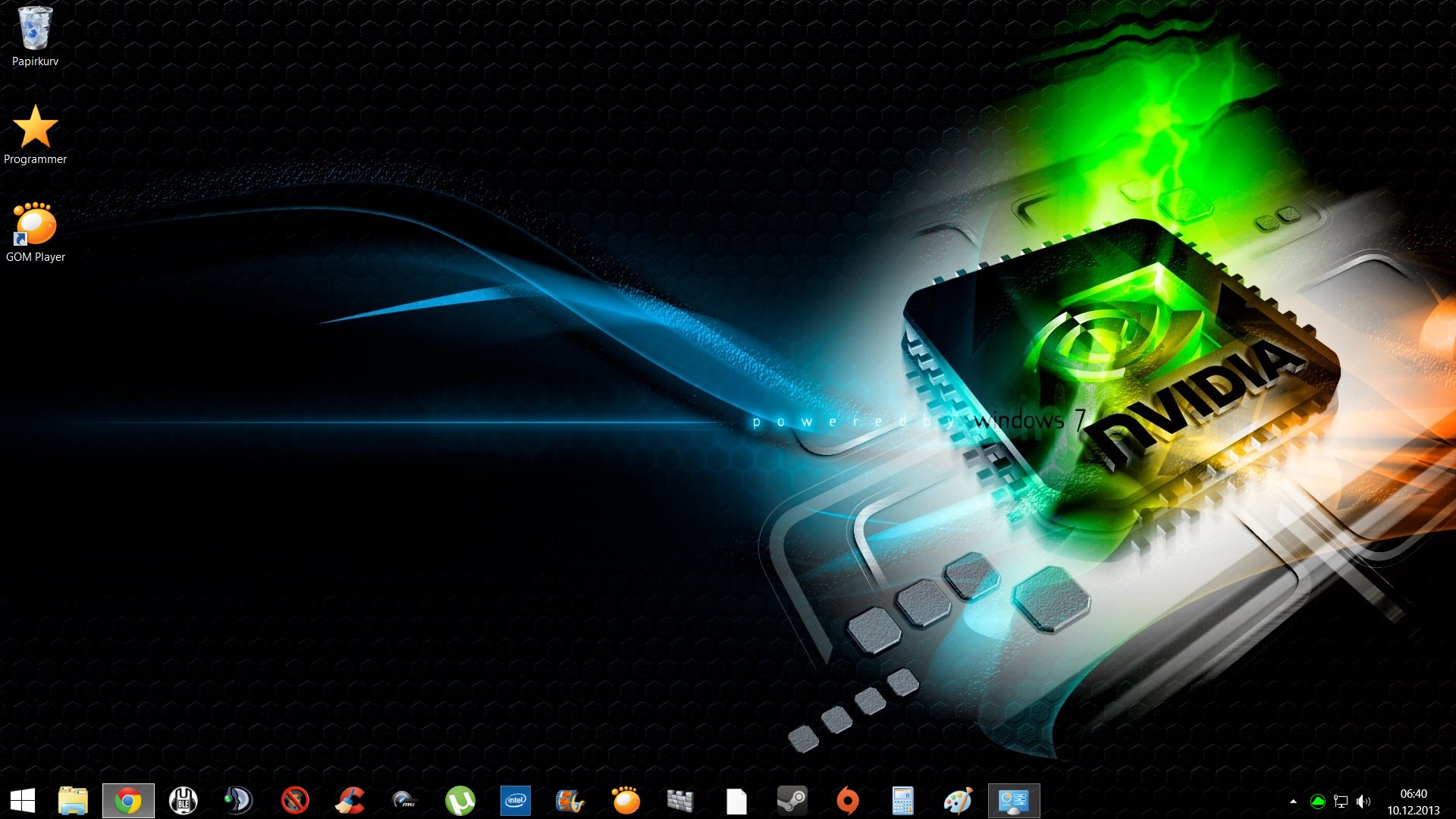Open the green cloud tray icon
Image resolution: width=1456 pixels, height=819 pixels.
[1318, 802]
